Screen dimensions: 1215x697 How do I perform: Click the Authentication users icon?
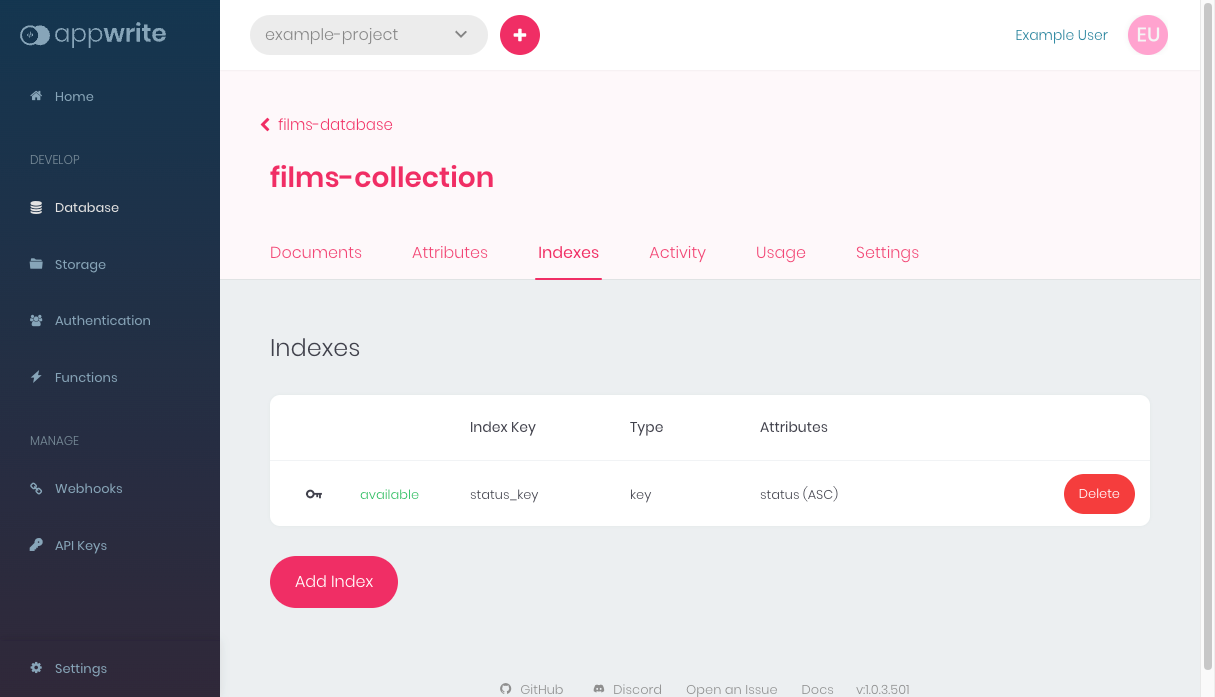(36, 321)
